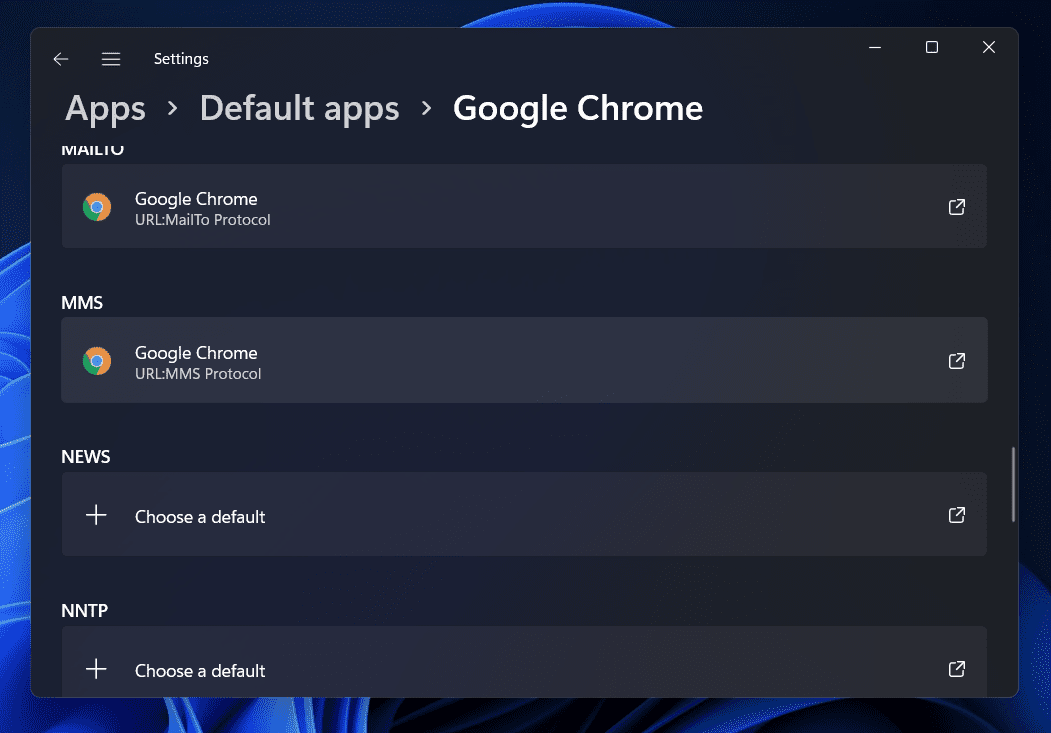
Task: Click the Chrome icon in MAILTO row
Action: coord(97,207)
